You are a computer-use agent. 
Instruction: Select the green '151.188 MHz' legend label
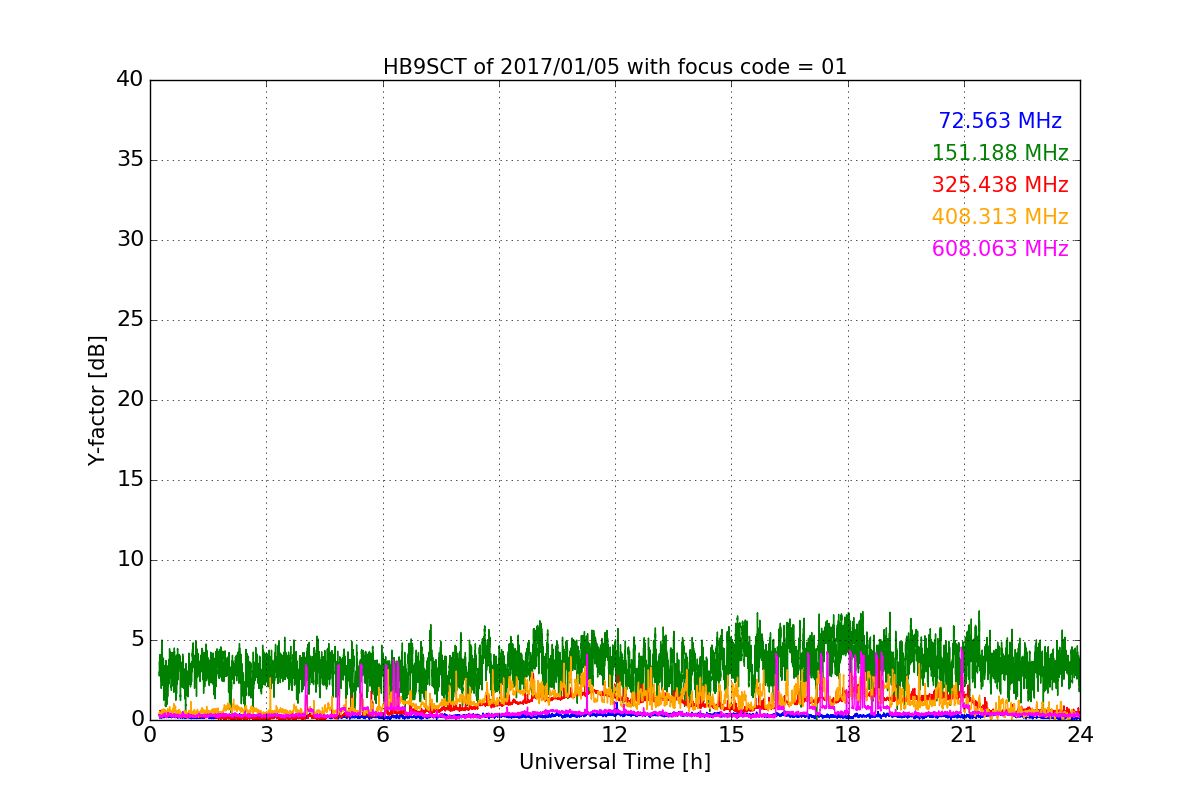point(1000,153)
